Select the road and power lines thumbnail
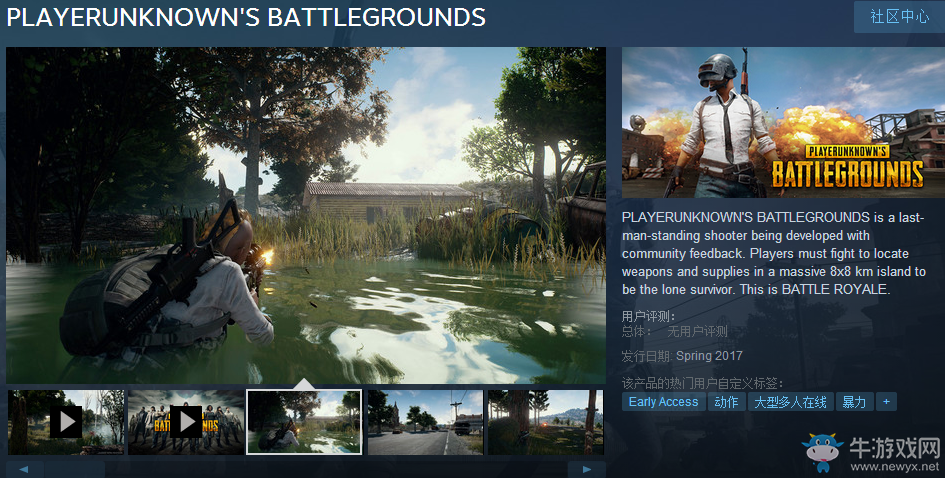Viewport: 945px width, 478px height. click(425, 422)
